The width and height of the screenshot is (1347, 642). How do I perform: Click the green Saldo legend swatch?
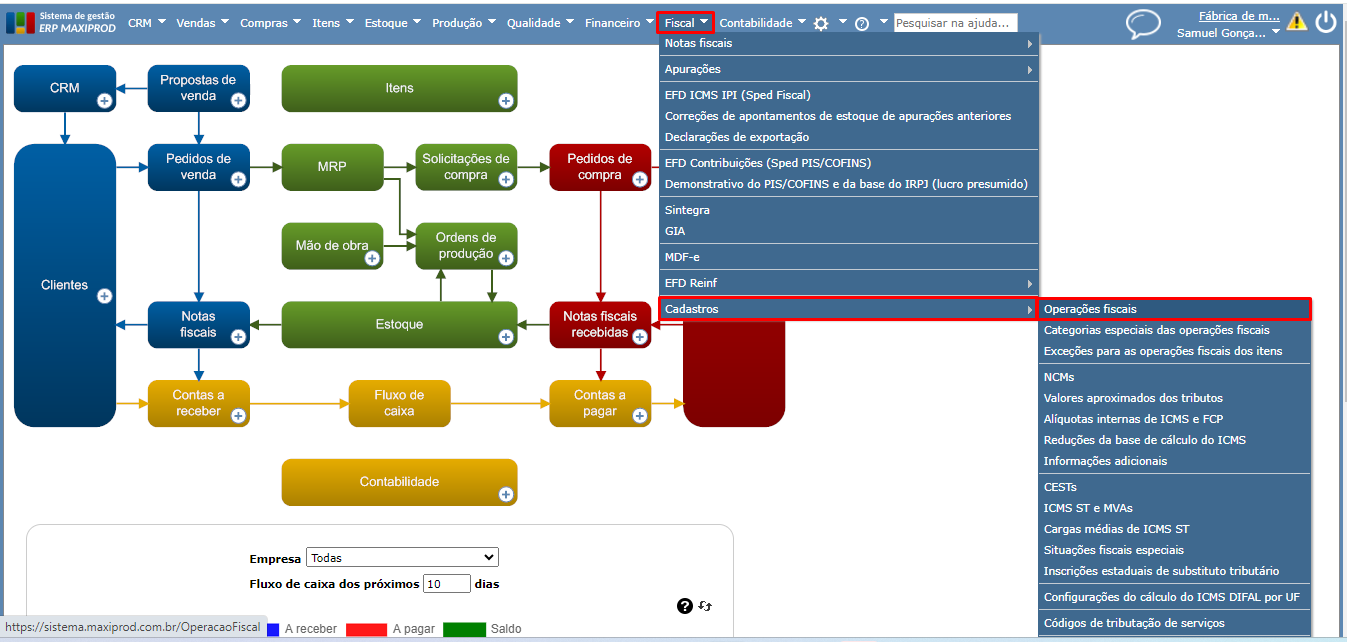click(464, 630)
